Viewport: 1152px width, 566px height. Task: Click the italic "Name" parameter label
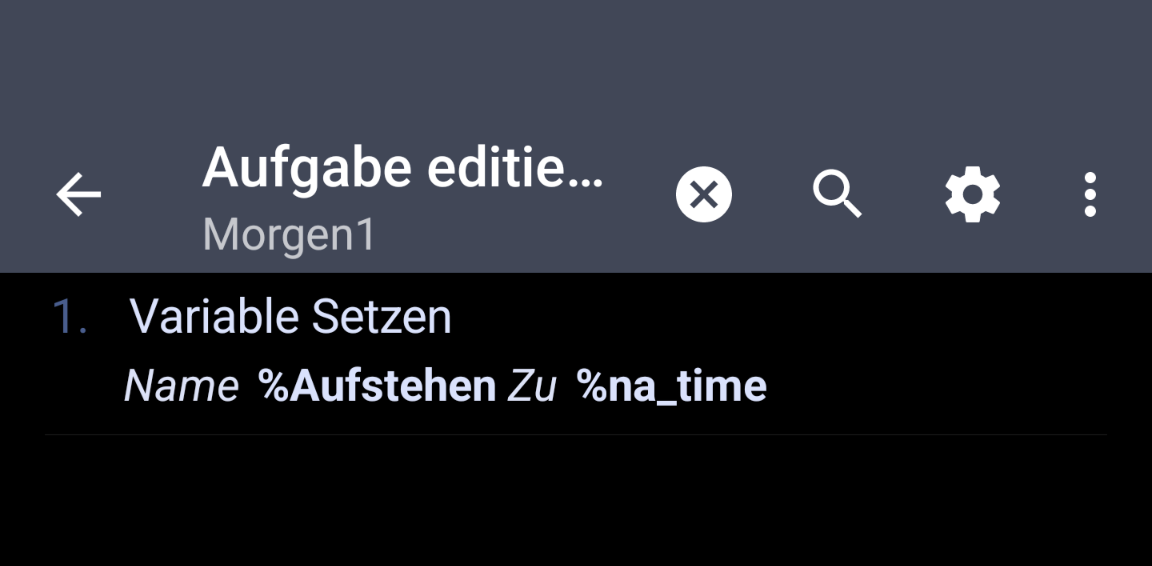[x=181, y=386]
